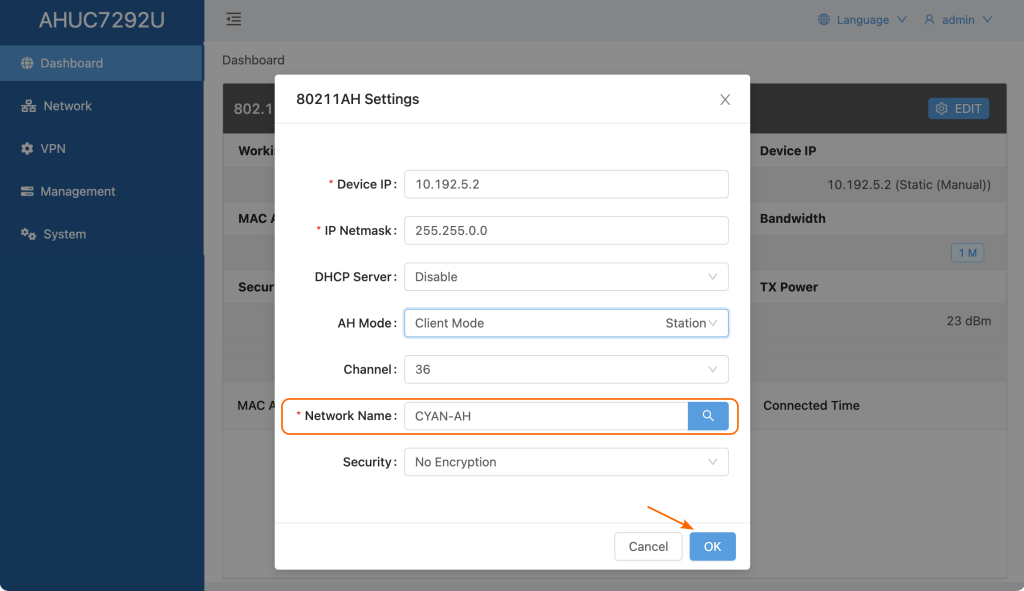The width and height of the screenshot is (1024, 591).
Task: Click the Device IP input field
Action: [566, 184]
